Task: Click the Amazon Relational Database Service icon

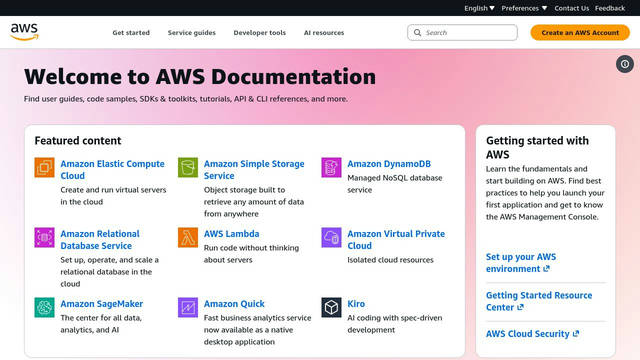Action: click(x=44, y=238)
